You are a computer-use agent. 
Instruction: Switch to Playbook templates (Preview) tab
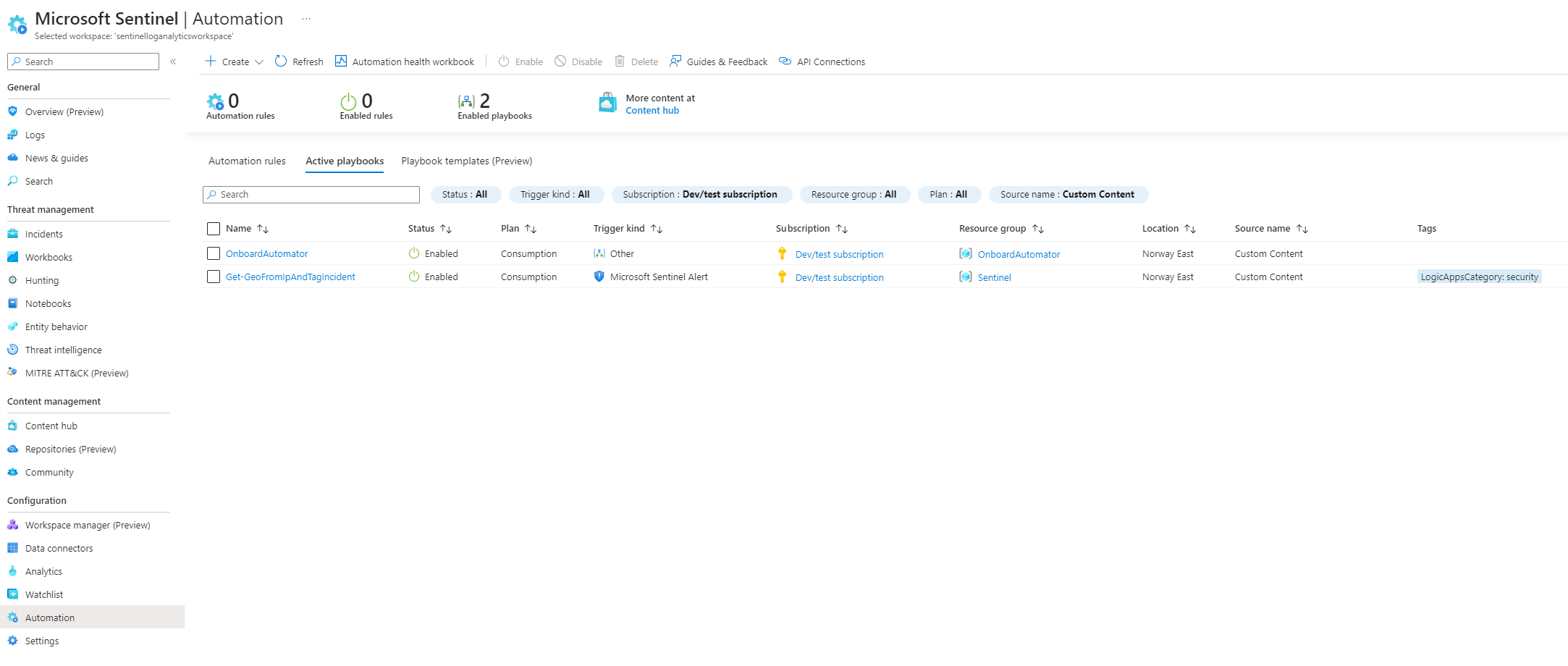click(467, 161)
